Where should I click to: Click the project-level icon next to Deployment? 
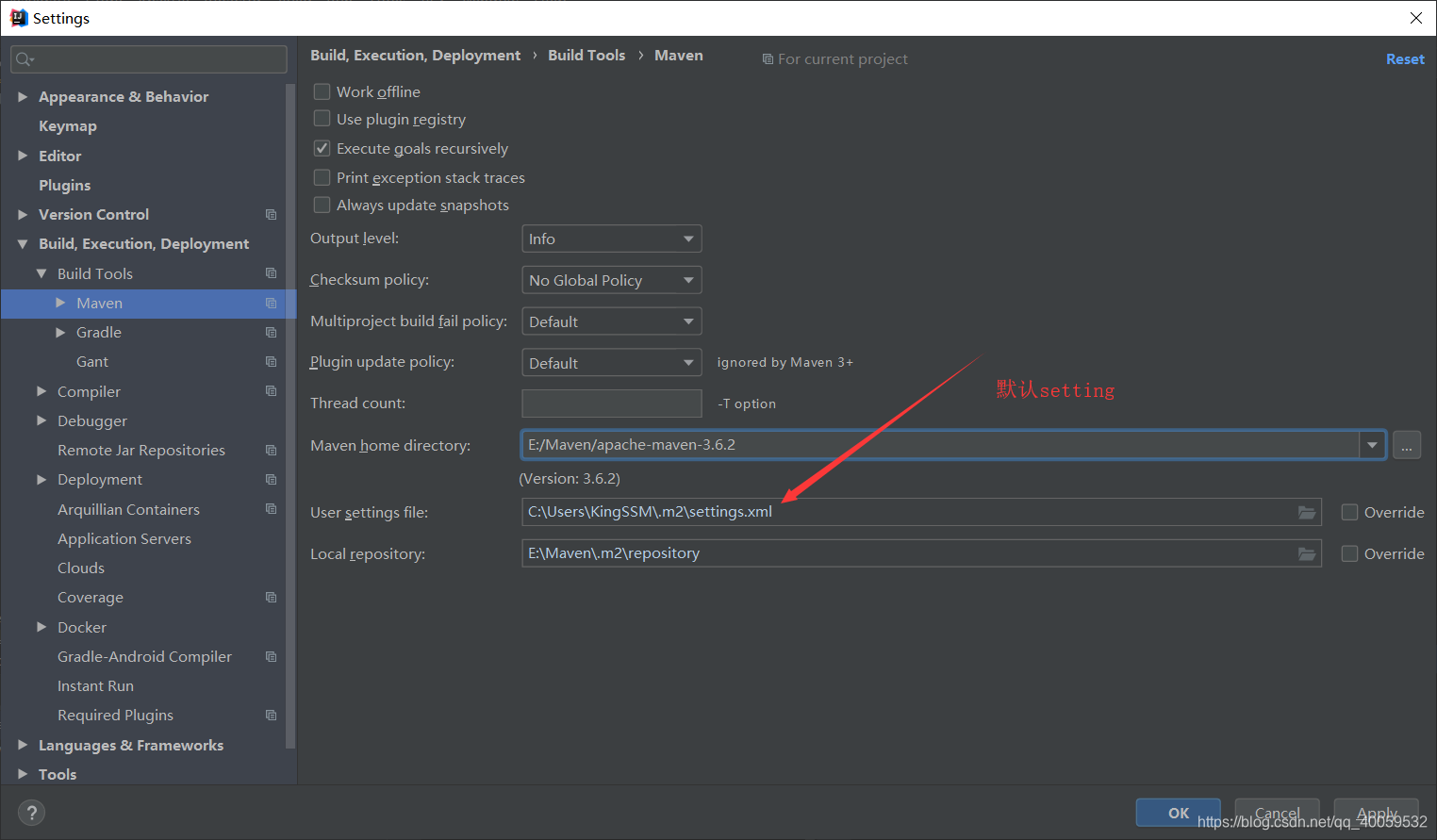tap(271, 480)
